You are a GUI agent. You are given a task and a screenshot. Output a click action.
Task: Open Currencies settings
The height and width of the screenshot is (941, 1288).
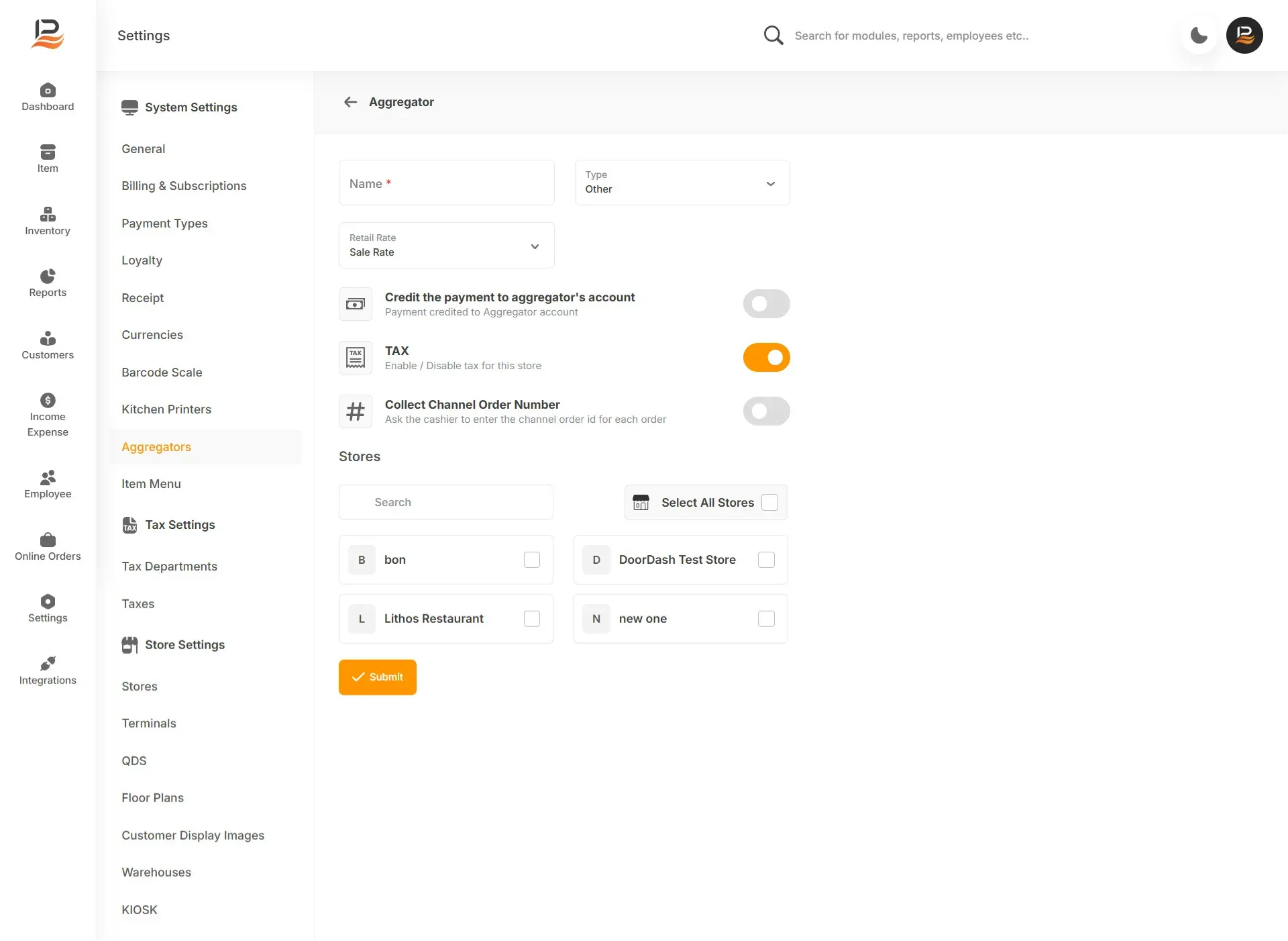click(x=152, y=335)
